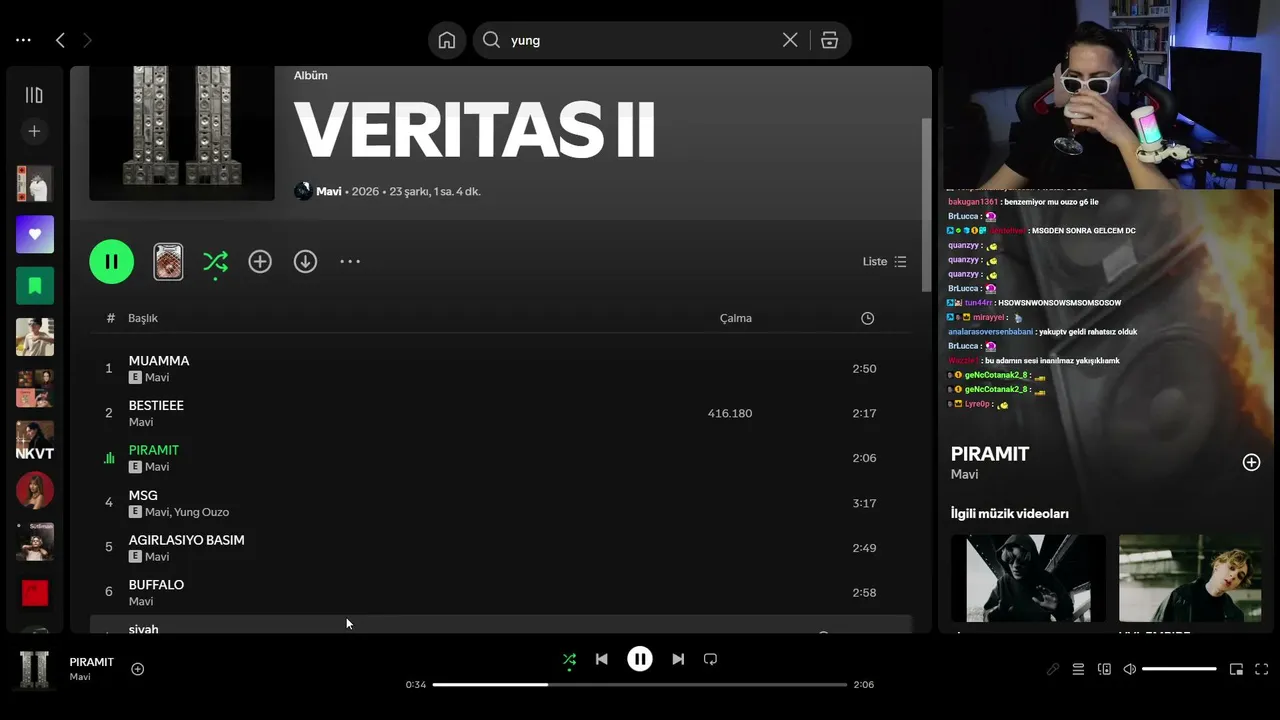
Task: Open the lyrics microphone icon
Action: pyautogui.click(x=1053, y=669)
